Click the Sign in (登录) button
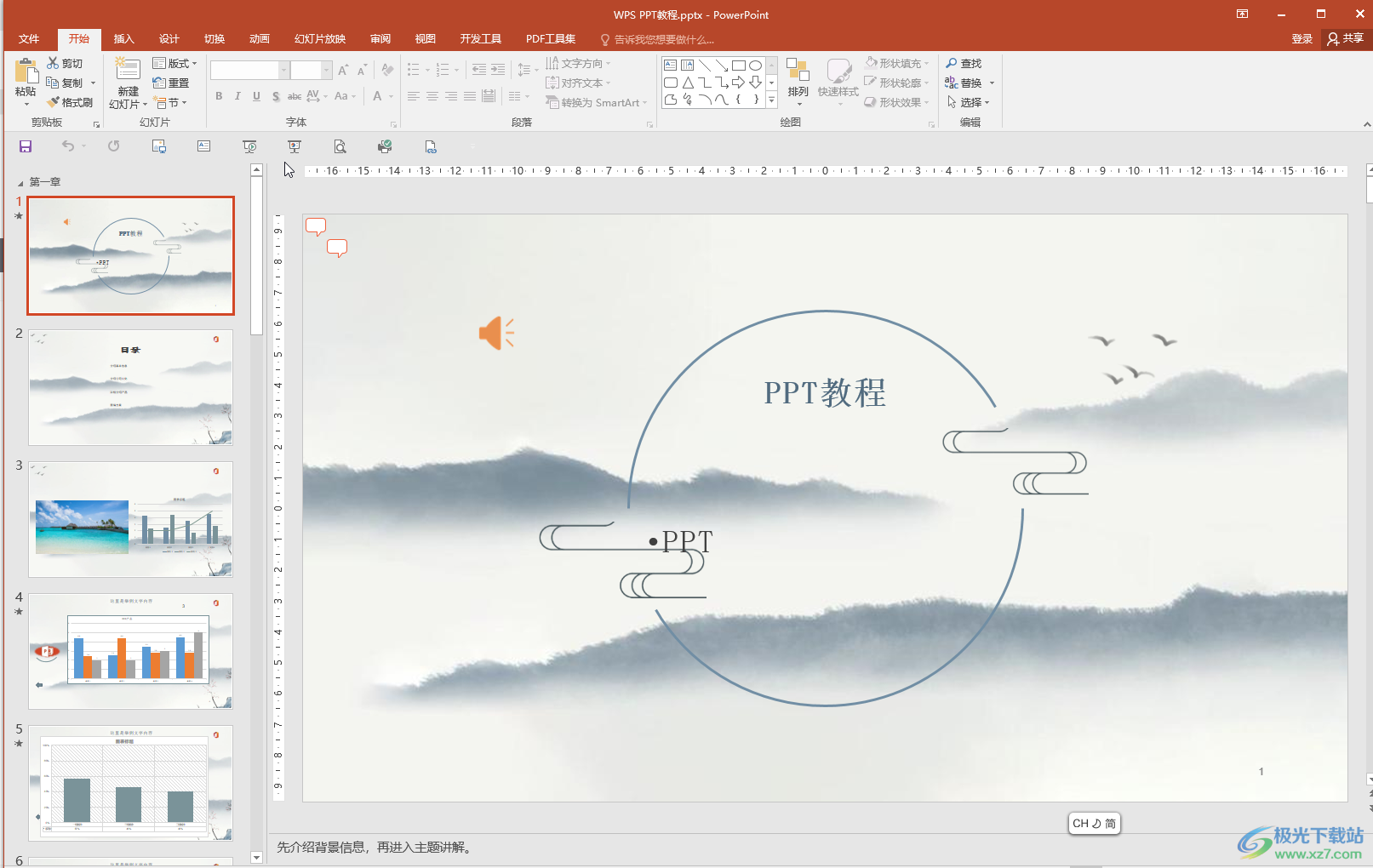The image size is (1373, 868). click(1302, 39)
